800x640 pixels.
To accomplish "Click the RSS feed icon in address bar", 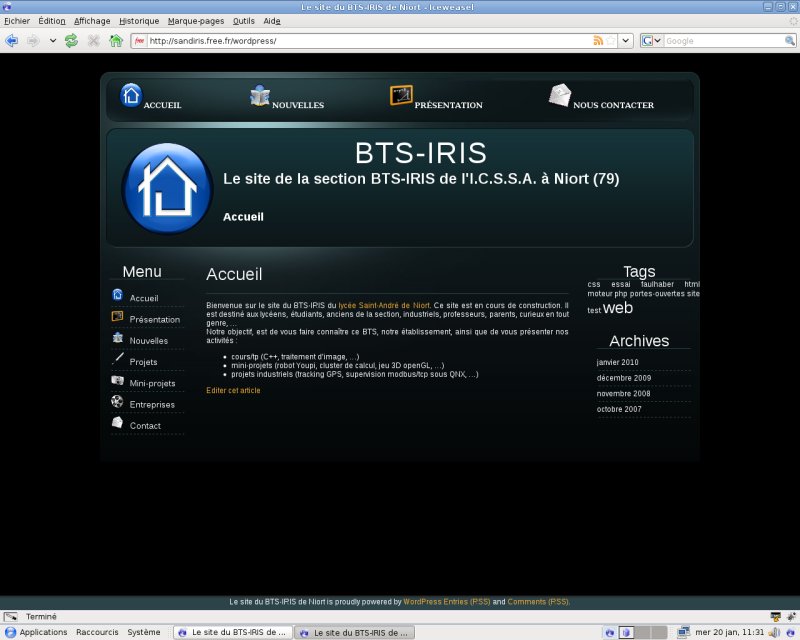I will (x=598, y=41).
